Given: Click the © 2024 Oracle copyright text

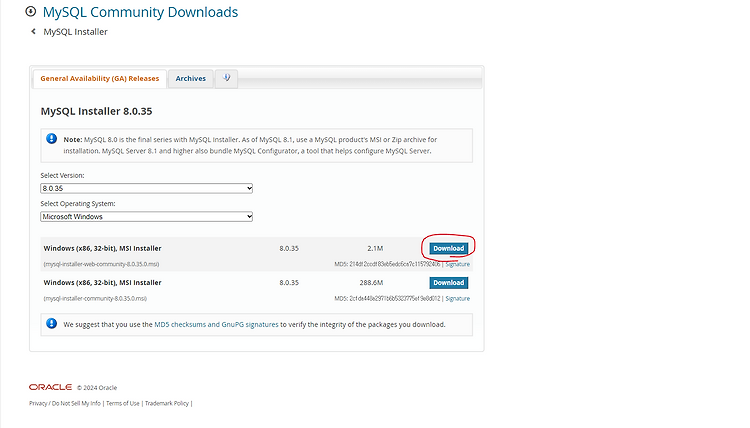Looking at the screenshot, I should tap(97, 388).
